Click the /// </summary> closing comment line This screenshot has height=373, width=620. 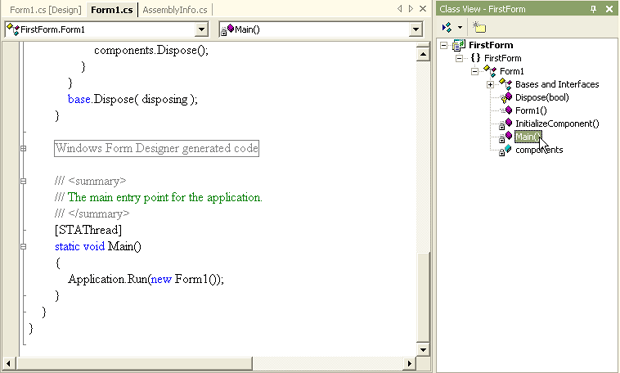pos(92,214)
